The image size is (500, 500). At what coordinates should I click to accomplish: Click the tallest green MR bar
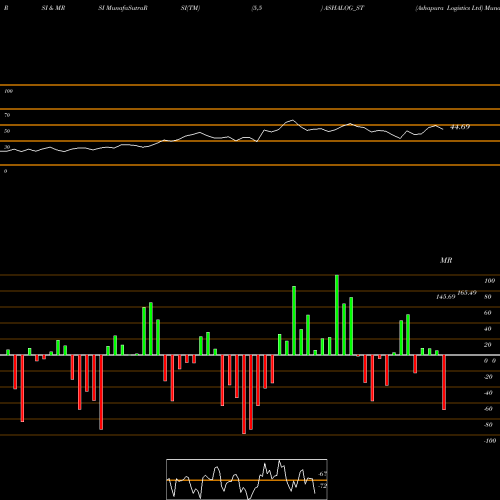click(x=337, y=315)
